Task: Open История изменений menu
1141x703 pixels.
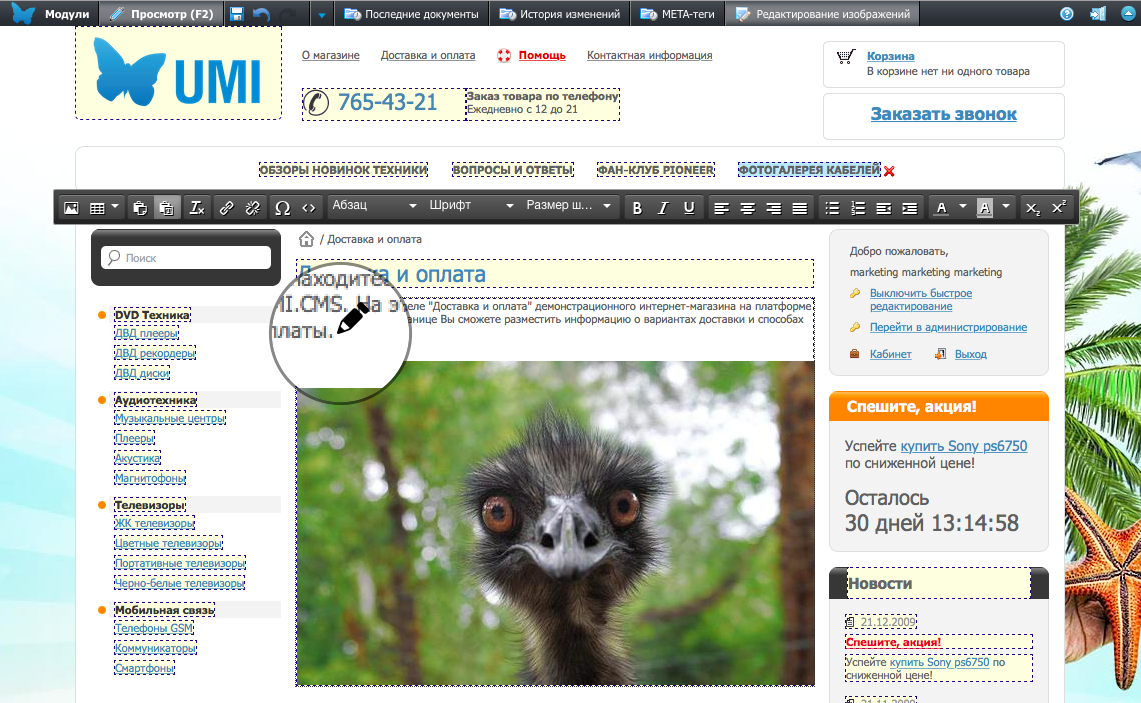Action: [x=560, y=13]
